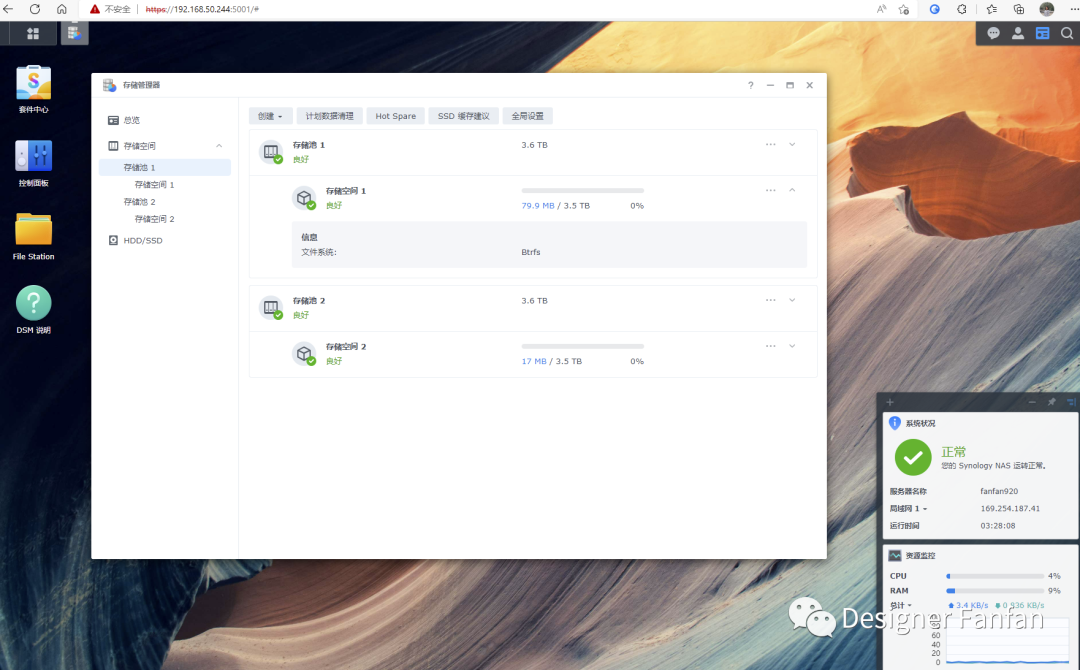Viewport: 1080px width, 670px height.
Task: Select 存储池 2 in sidebar
Action: coord(165,202)
